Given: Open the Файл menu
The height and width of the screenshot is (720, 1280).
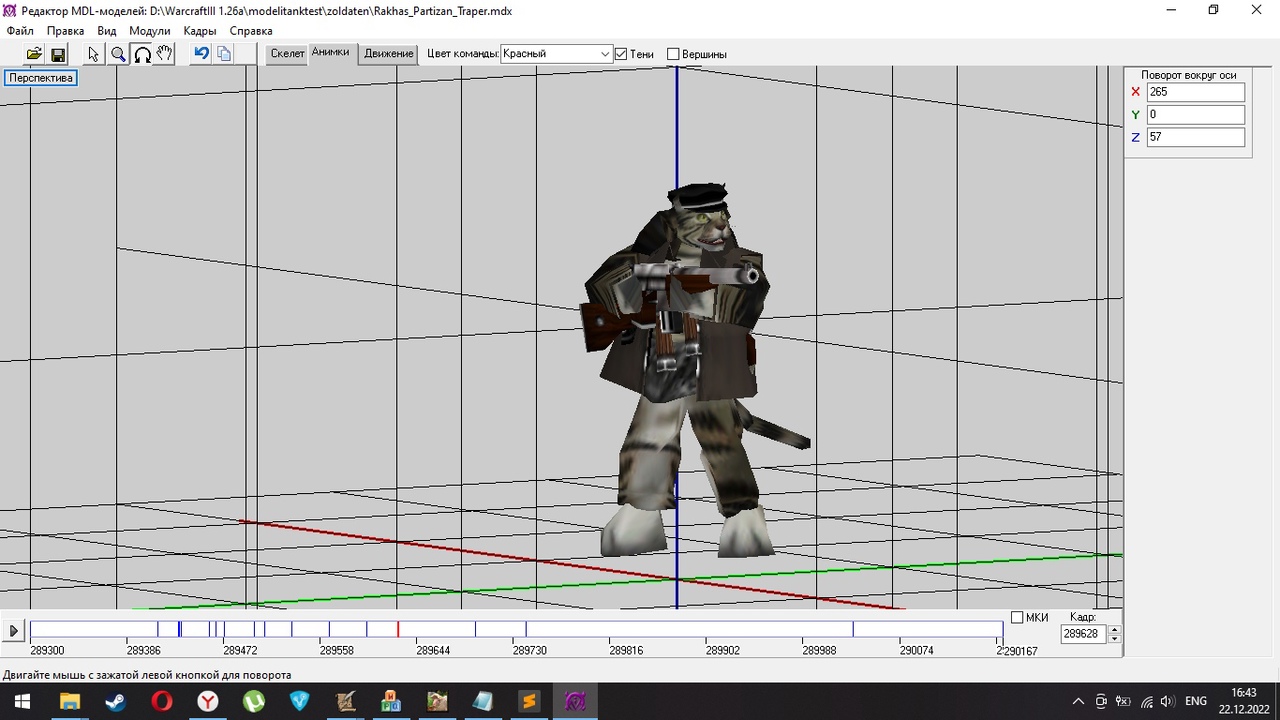Looking at the screenshot, I should pos(20,31).
